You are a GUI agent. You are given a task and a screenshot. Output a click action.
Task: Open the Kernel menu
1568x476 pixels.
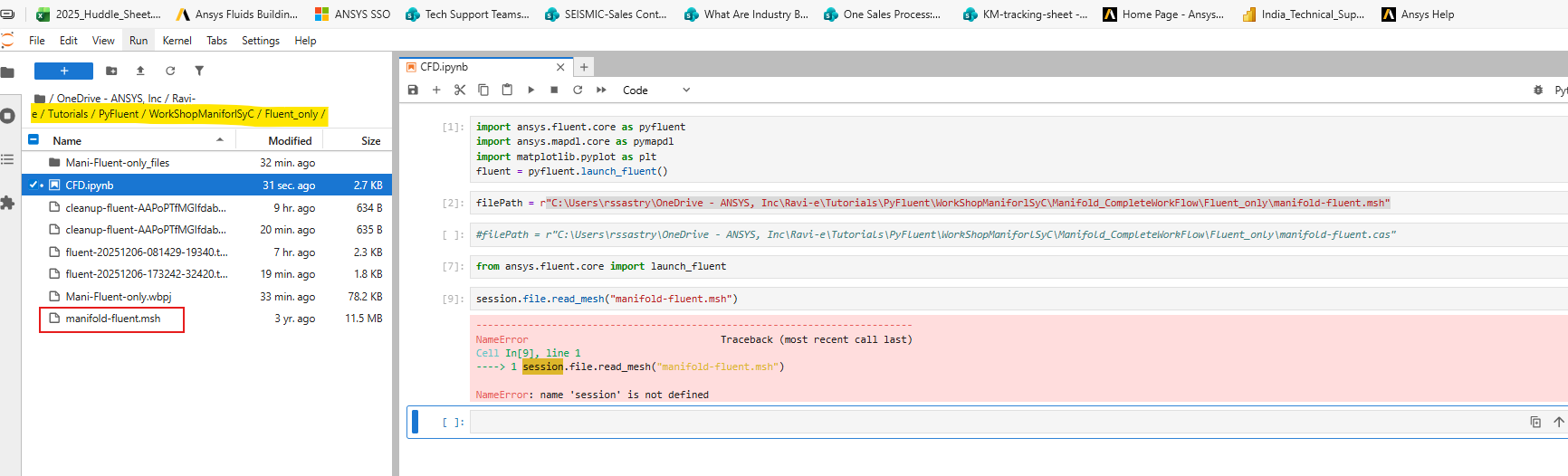point(177,41)
